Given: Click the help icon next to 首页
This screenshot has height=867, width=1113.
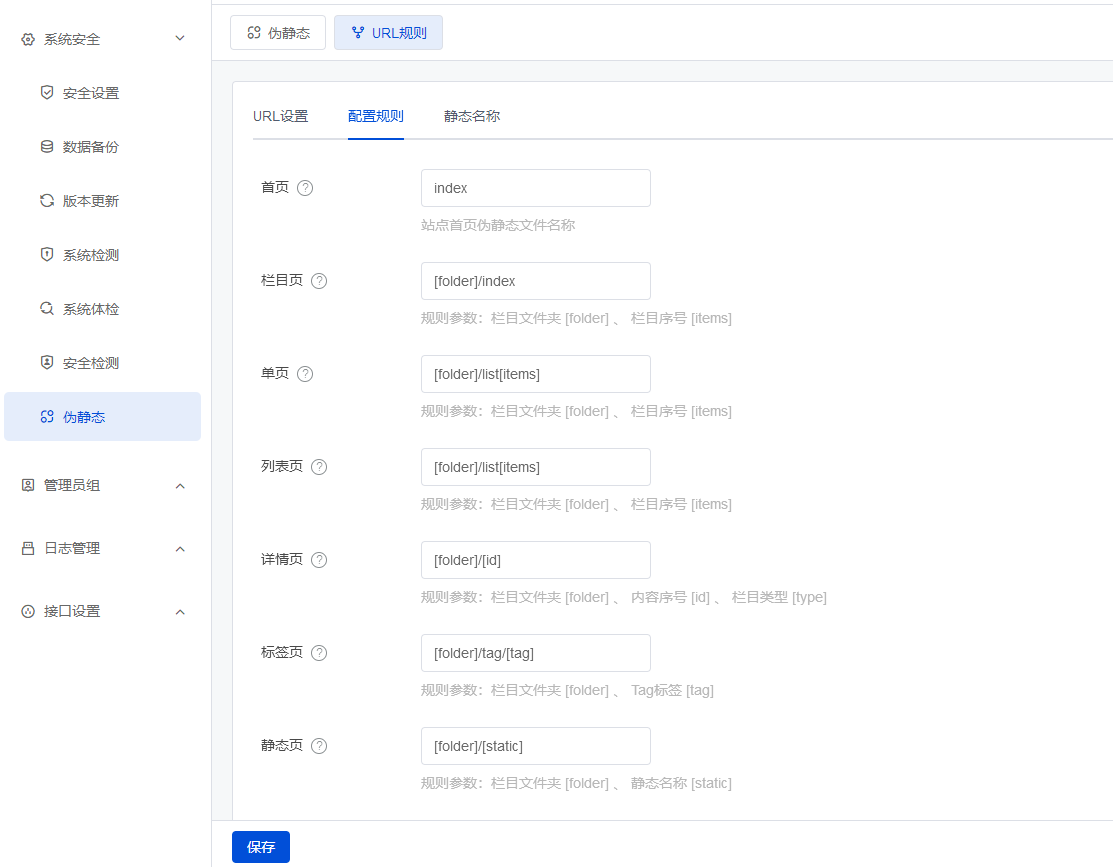Looking at the screenshot, I should pos(306,188).
